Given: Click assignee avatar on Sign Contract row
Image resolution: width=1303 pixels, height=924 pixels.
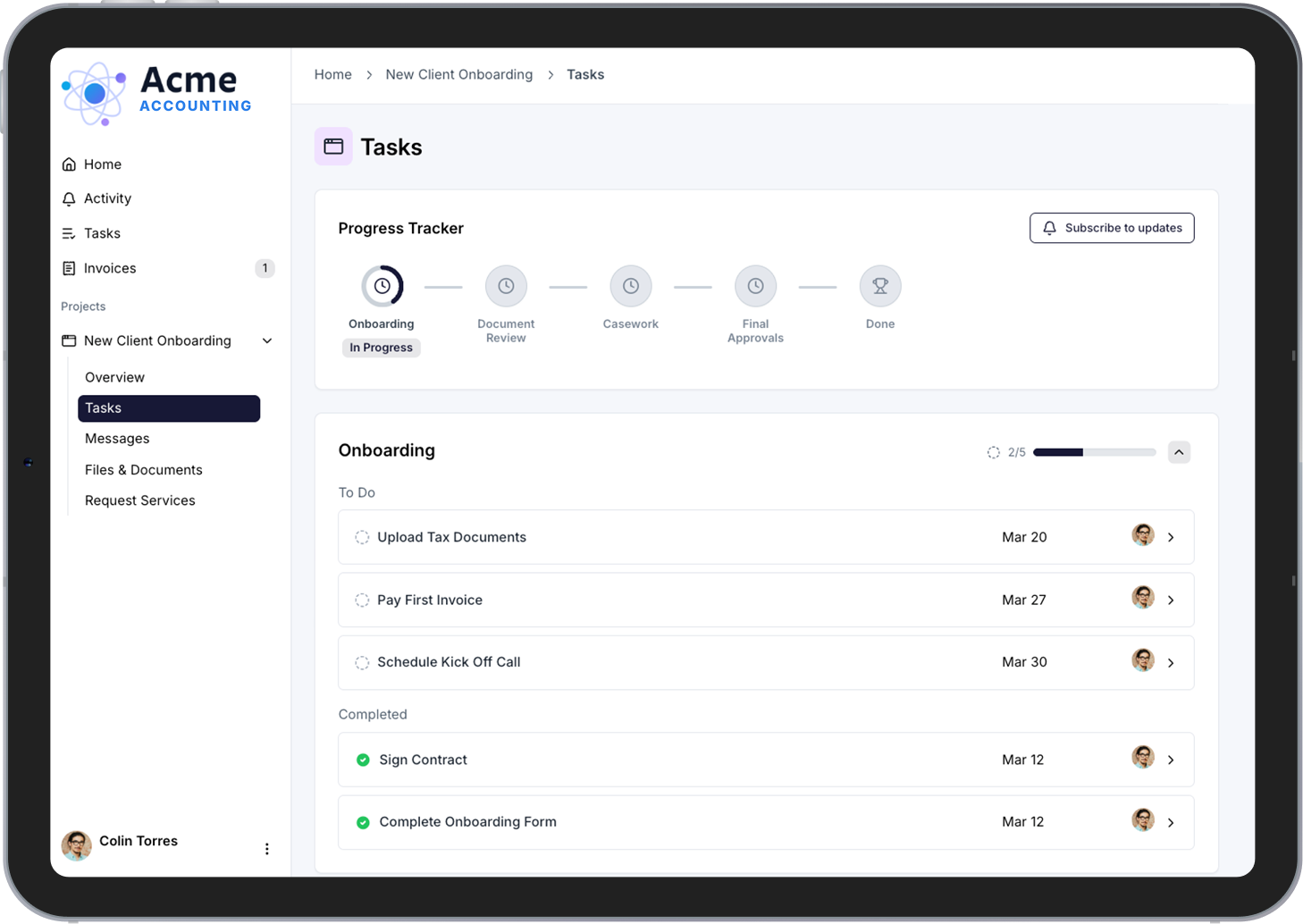Looking at the screenshot, I should (1143, 758).
